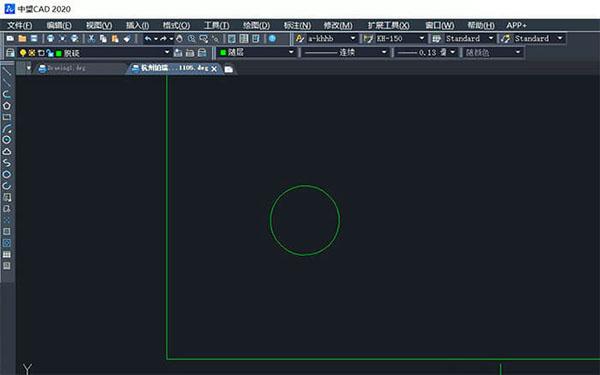Image resolution: width=600 pixels, height=375 pixels.
Task: Open the Insert (I) menu
Action: coord(137,25)
